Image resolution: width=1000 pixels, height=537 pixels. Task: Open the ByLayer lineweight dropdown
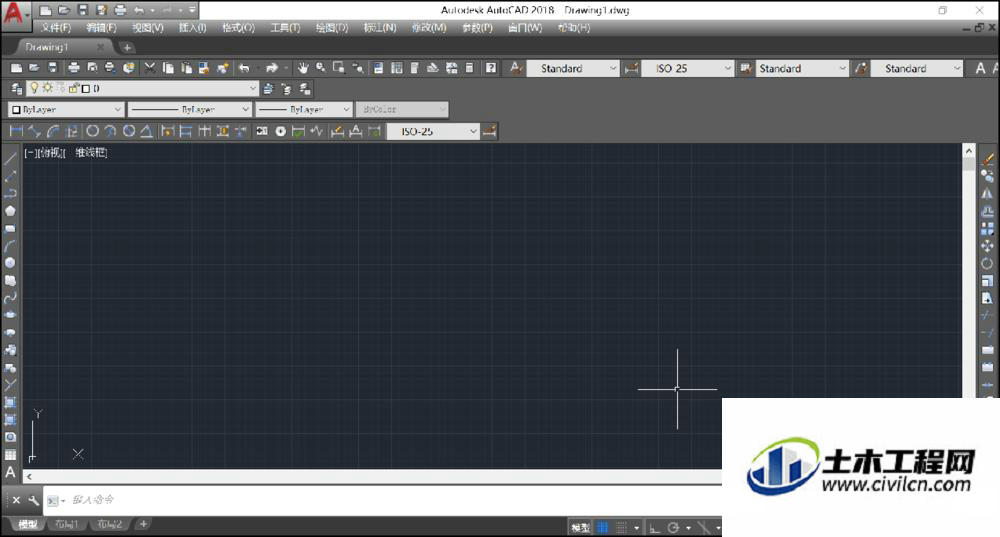pyautogui.click(x=346, y=110)
